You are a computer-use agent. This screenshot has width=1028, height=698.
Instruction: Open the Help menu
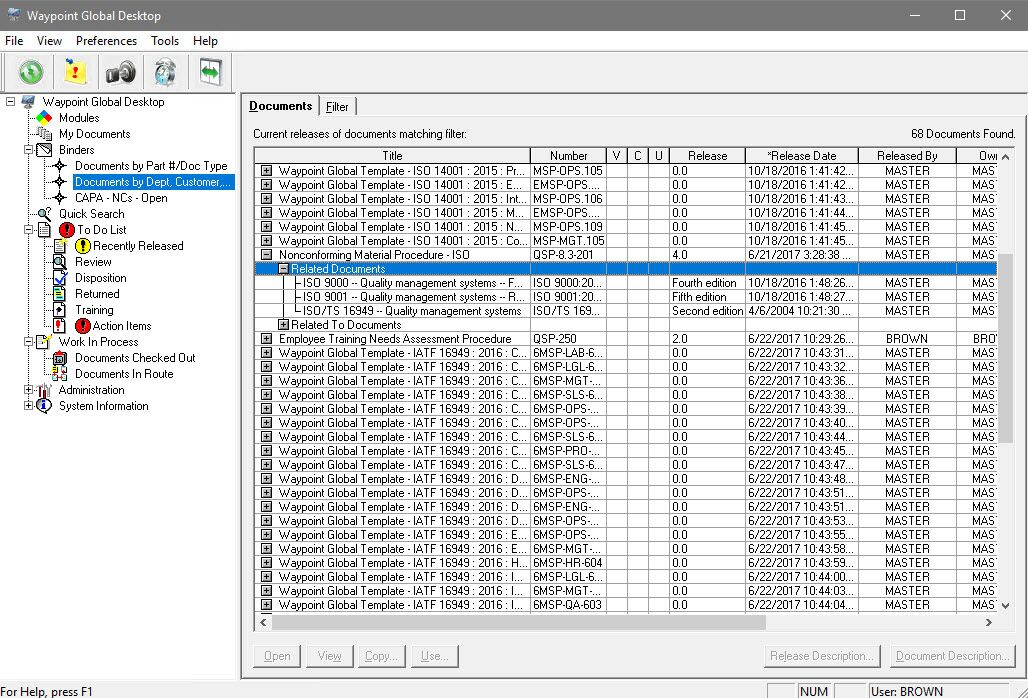point(205,41)
